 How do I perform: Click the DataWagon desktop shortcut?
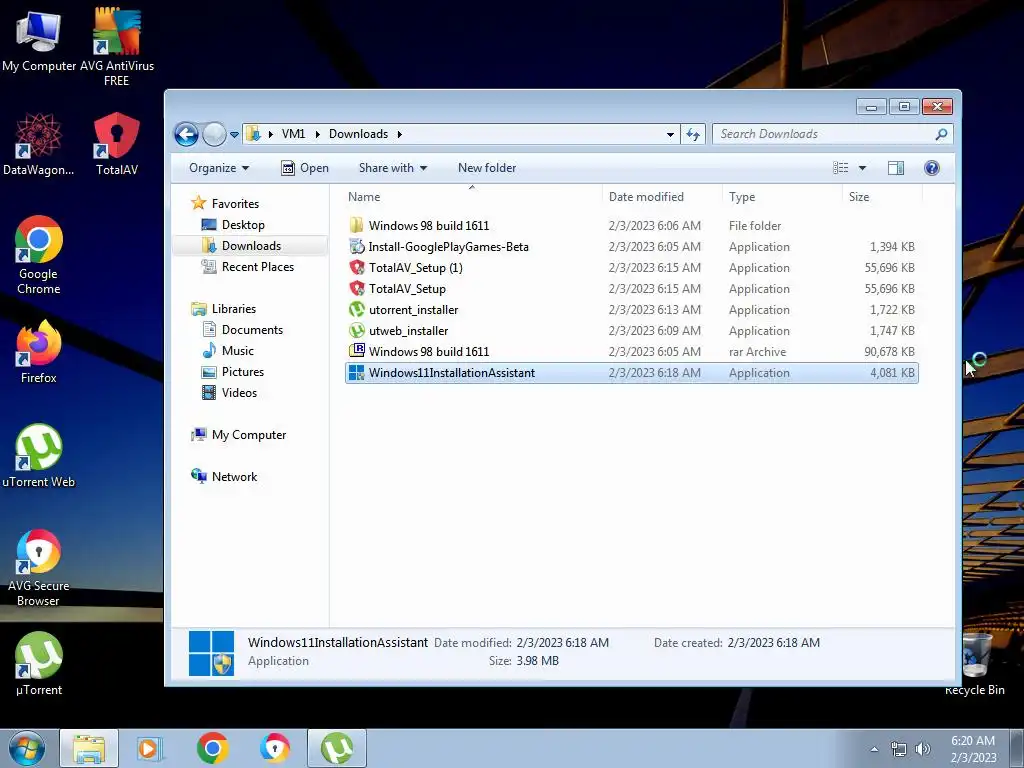click(x=39, y=145)
